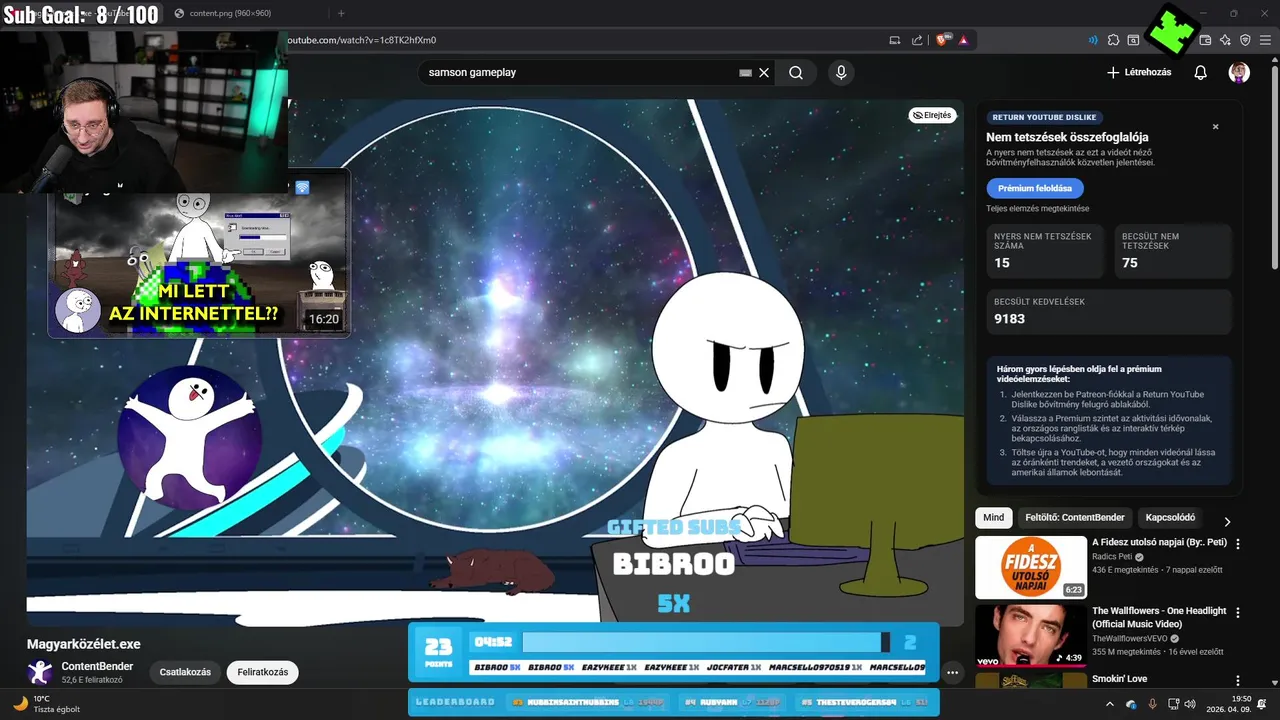
Task: Click the 'Teljes elemzés megtekintése' link
Action: (1037, 209)
